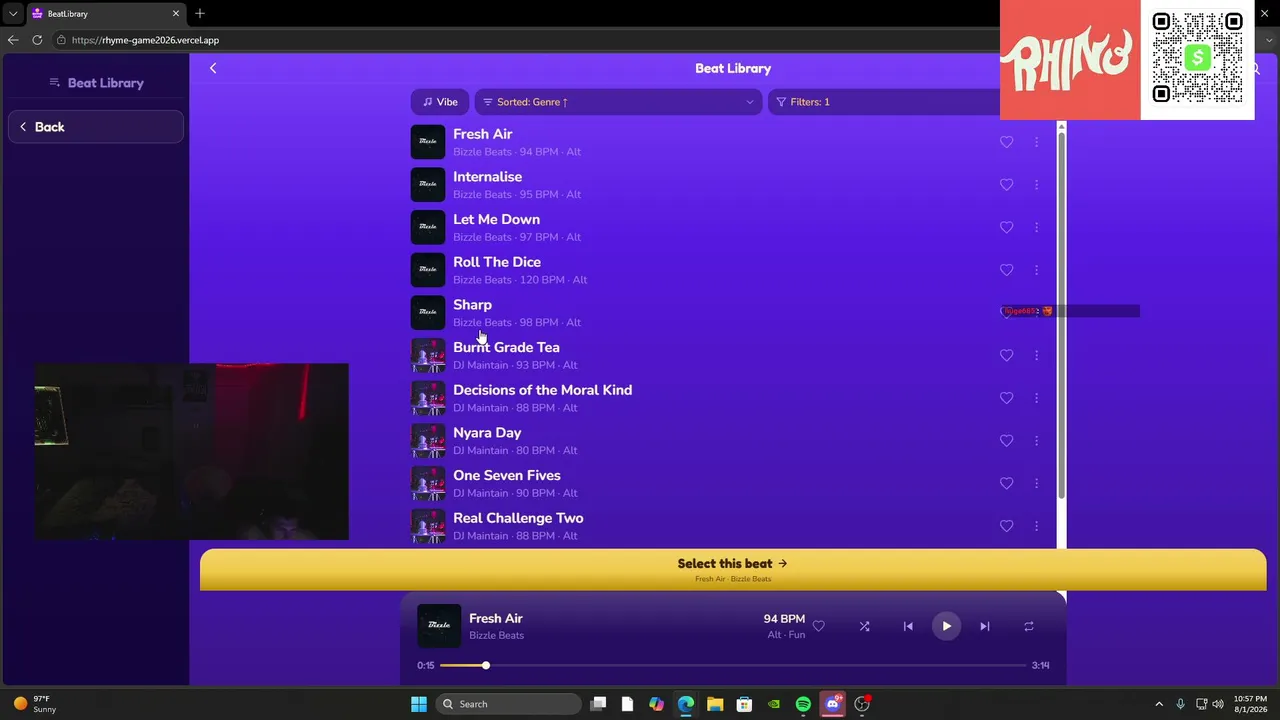
Task: Select Roll The Dice beat title
Action: click(497, 262)
